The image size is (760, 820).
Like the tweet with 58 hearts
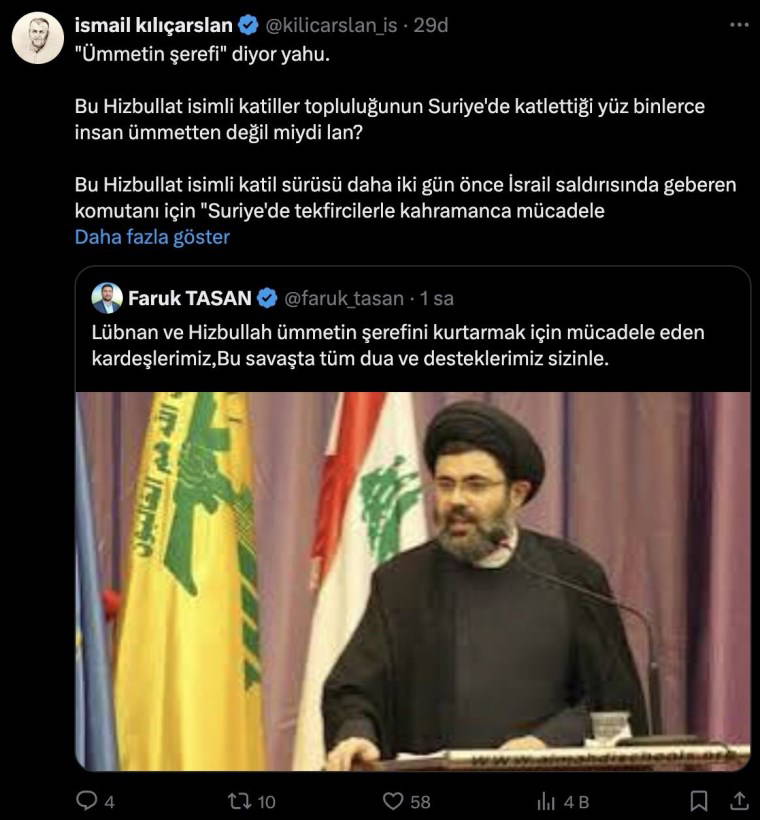pyautogui.click(x=393, y=801)
